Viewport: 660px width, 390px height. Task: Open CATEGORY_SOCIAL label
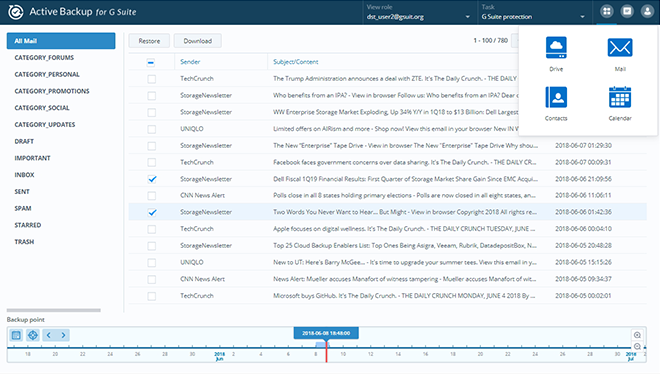42,108
